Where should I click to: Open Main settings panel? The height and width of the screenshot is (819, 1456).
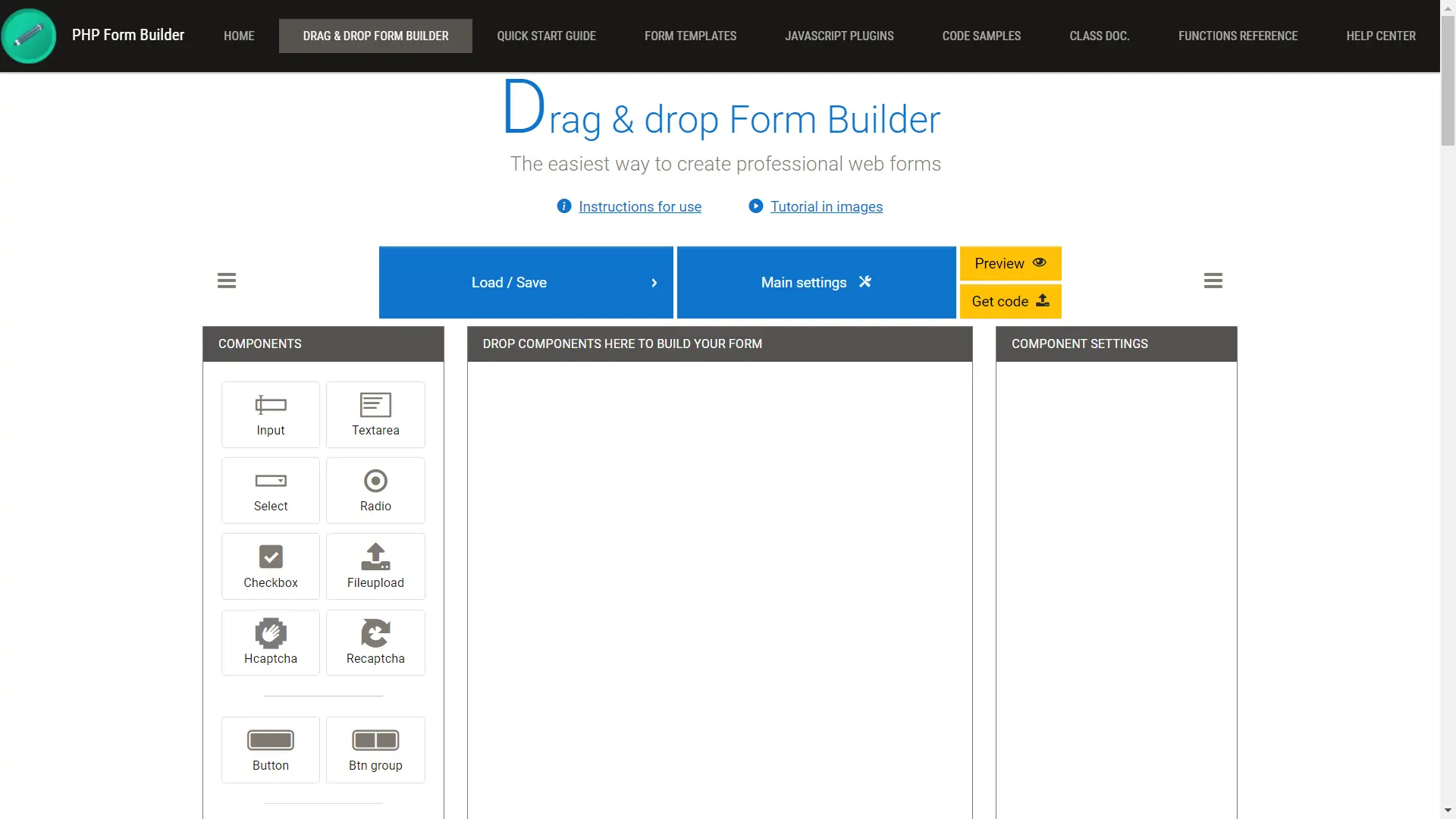(x=816, y=282)
